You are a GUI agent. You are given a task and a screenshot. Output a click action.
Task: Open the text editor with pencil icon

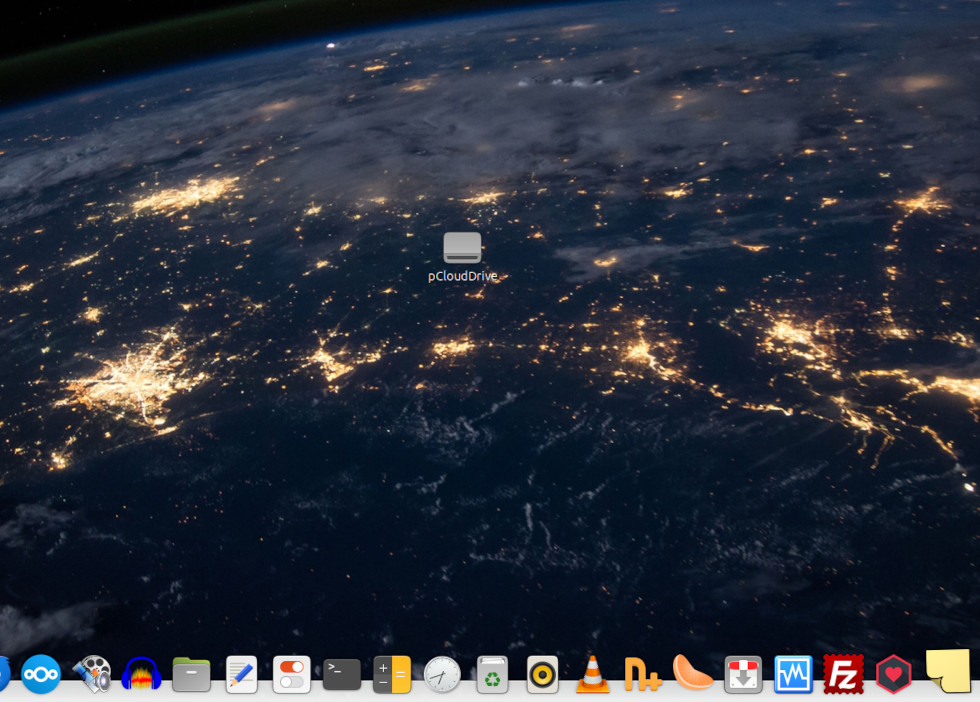pos(241,675)
